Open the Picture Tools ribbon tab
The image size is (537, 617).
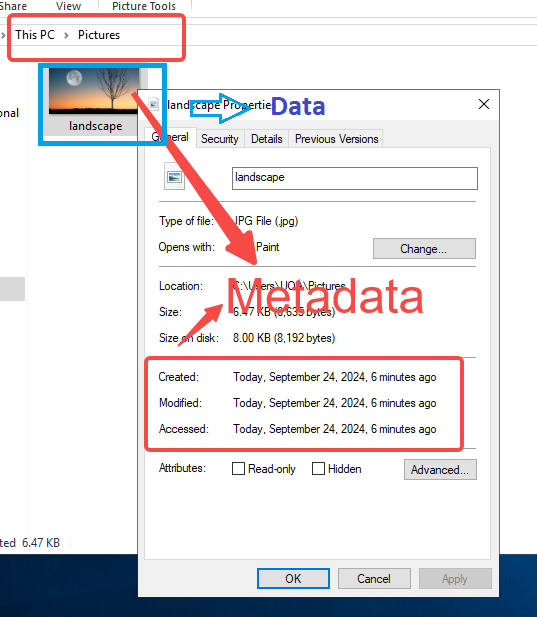click(144, 6)
